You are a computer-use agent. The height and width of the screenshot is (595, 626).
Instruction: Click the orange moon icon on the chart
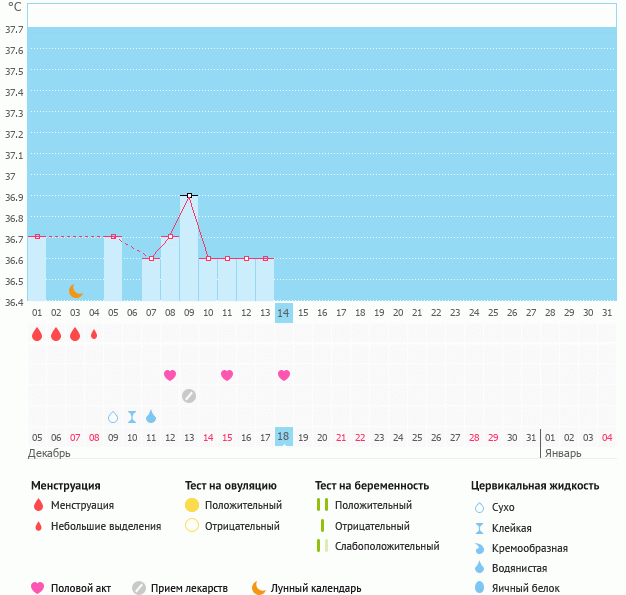click(76, 290)
